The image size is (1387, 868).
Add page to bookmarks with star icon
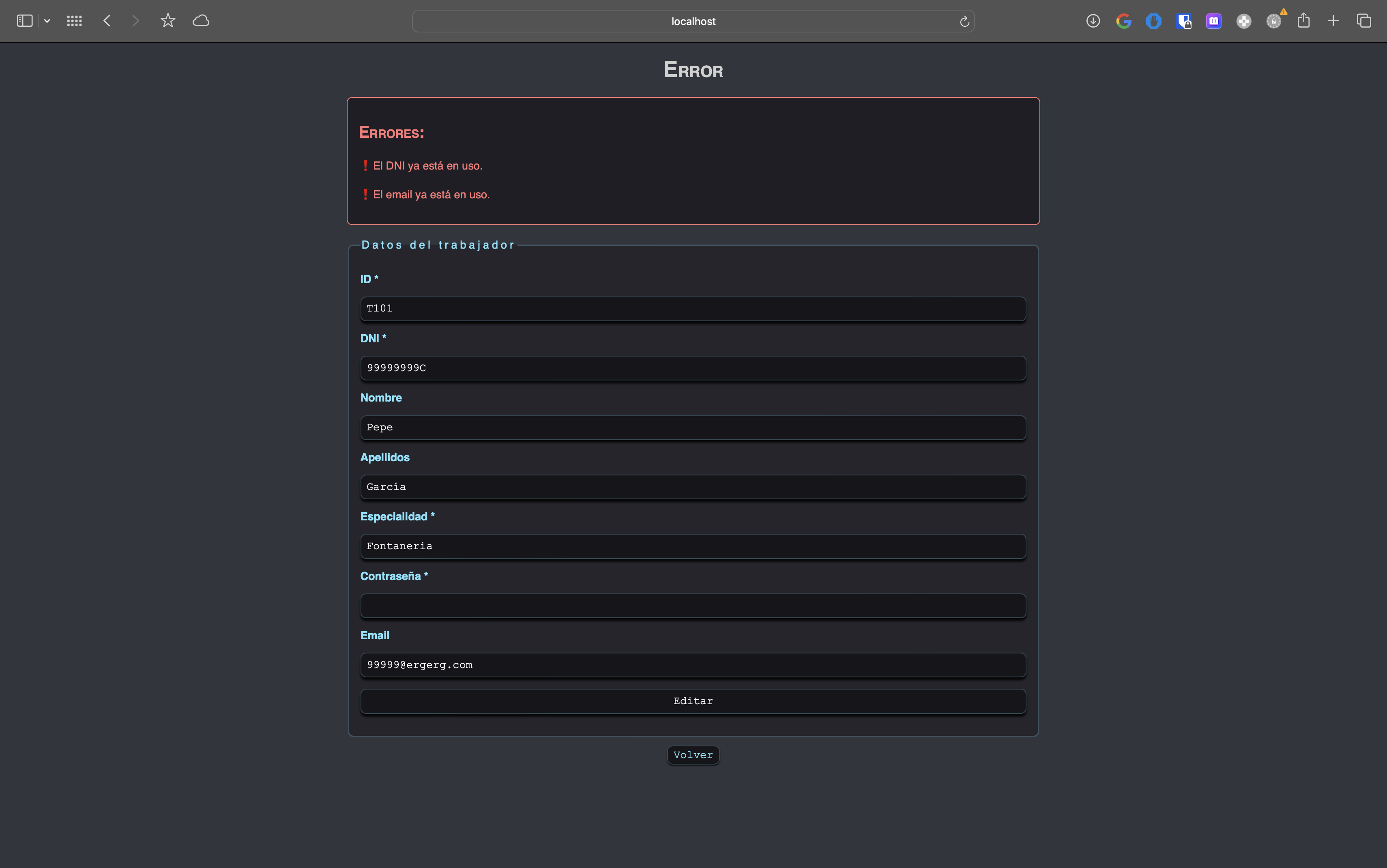point(167,21)
